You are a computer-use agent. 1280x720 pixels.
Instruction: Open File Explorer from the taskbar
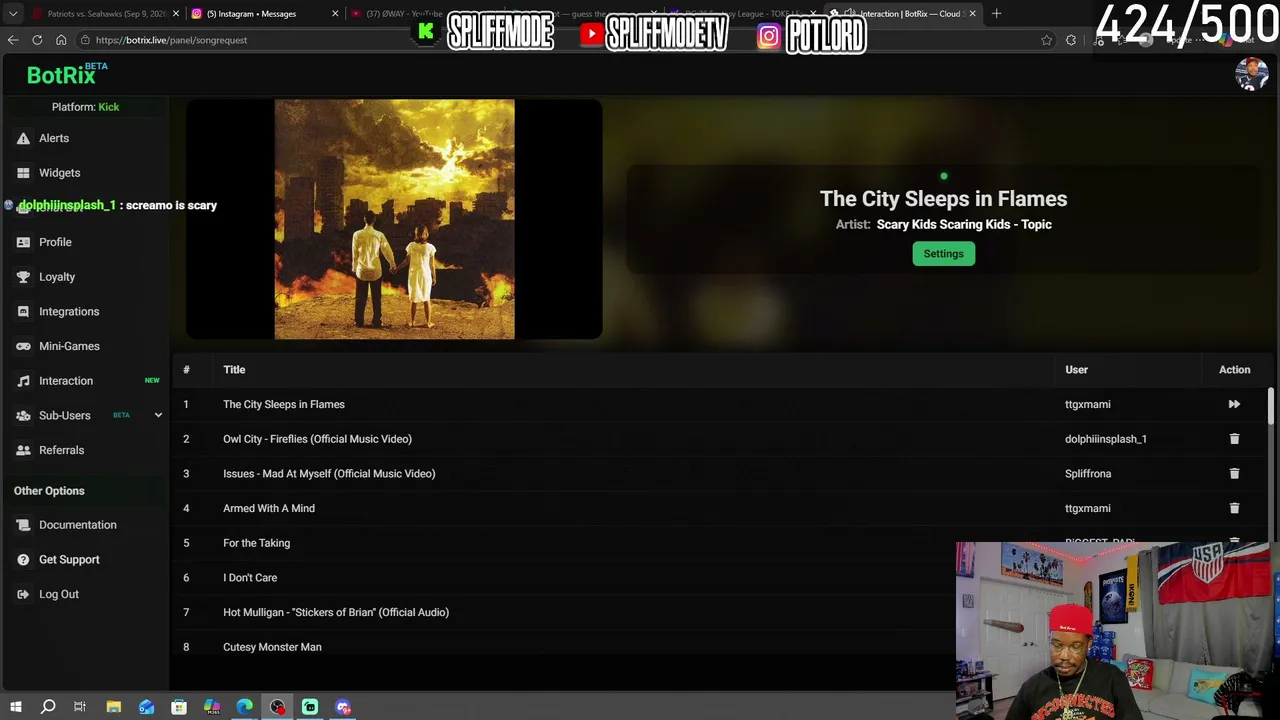113,707
